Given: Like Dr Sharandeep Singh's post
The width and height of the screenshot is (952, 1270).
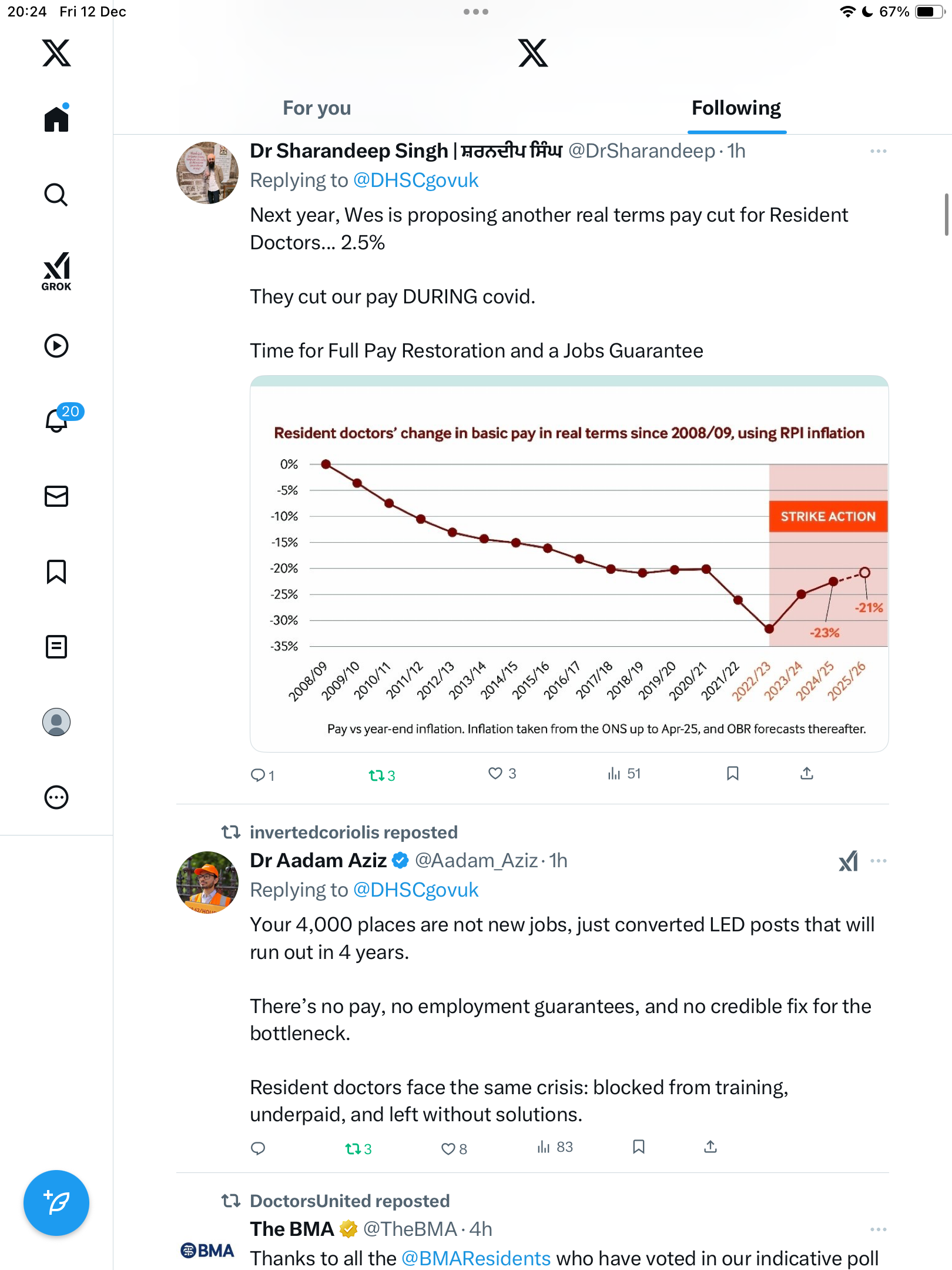Looking at the screenshot, I should [x=496, y=774].
